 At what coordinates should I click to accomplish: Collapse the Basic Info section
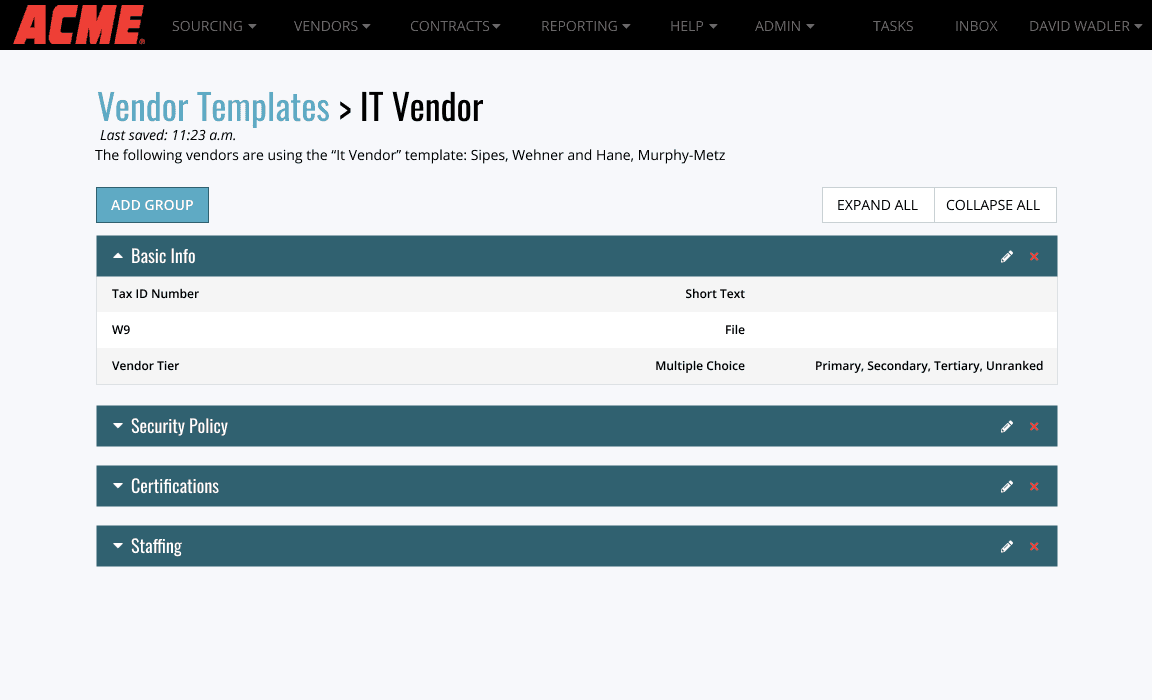coord(118,256)
